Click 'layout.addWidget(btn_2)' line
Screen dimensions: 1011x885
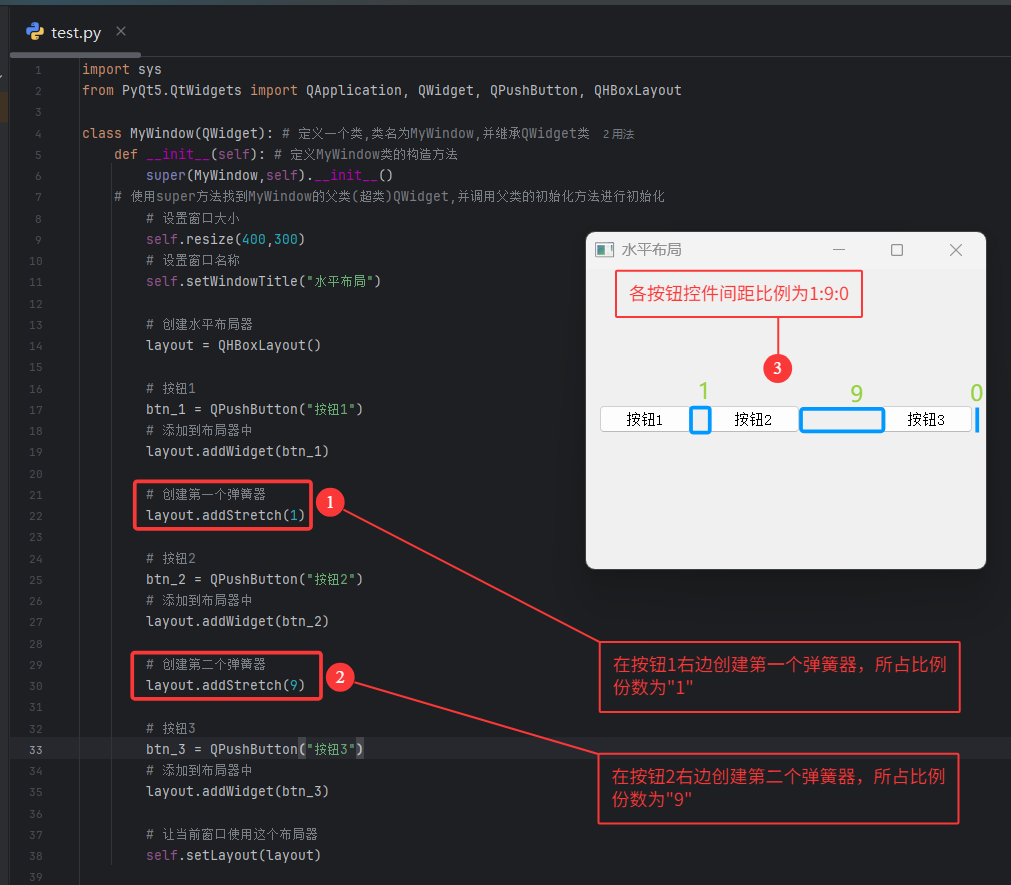tap(237, 621)
